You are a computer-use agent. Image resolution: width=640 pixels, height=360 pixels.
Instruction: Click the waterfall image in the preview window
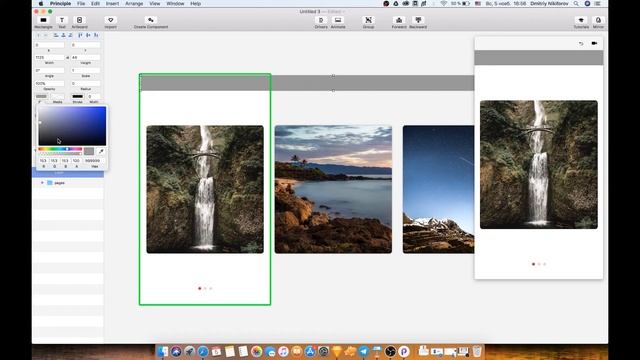click(539, 164)
